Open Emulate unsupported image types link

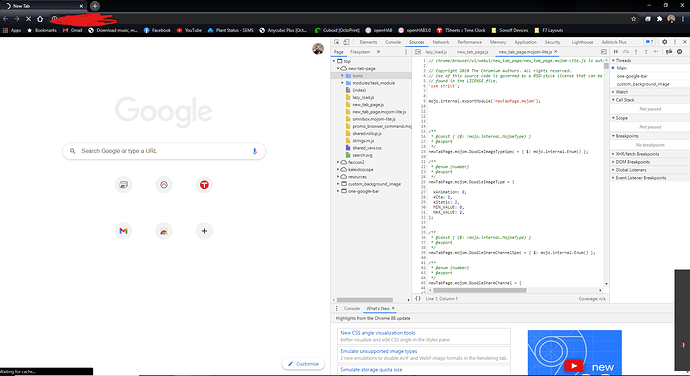(378, 351)
